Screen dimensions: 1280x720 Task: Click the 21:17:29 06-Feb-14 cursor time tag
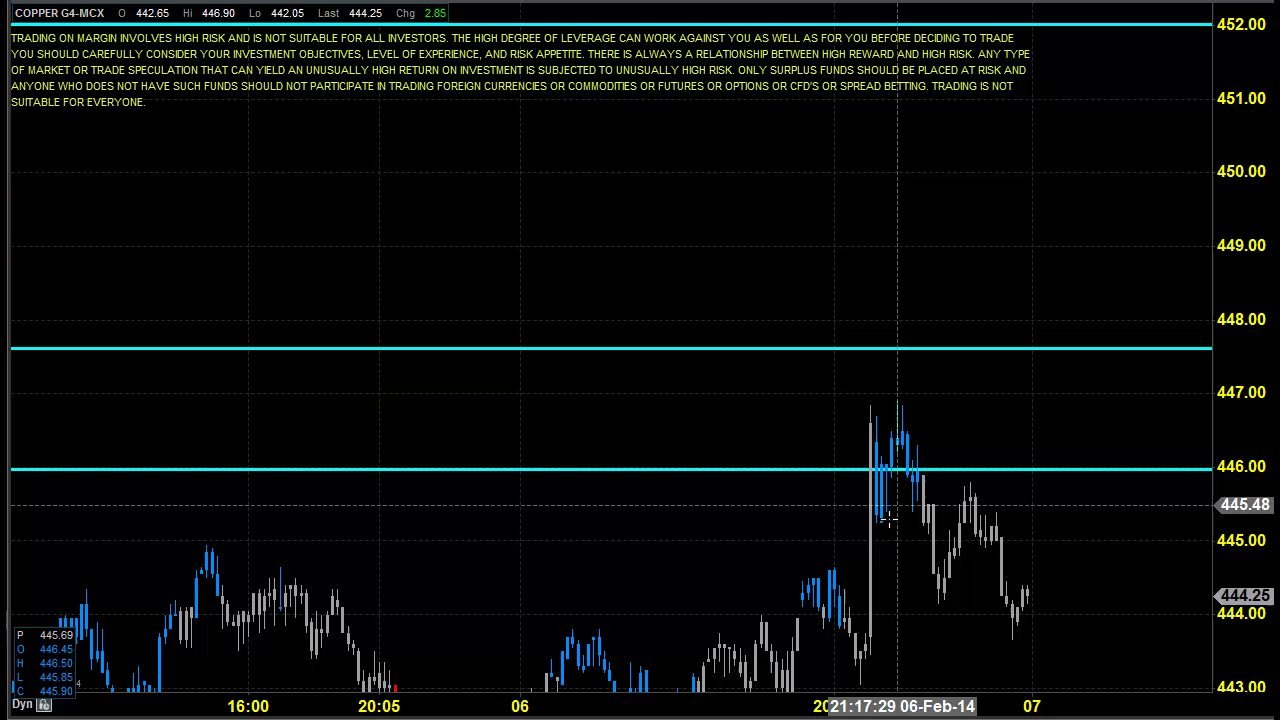(x=902, y=707)
